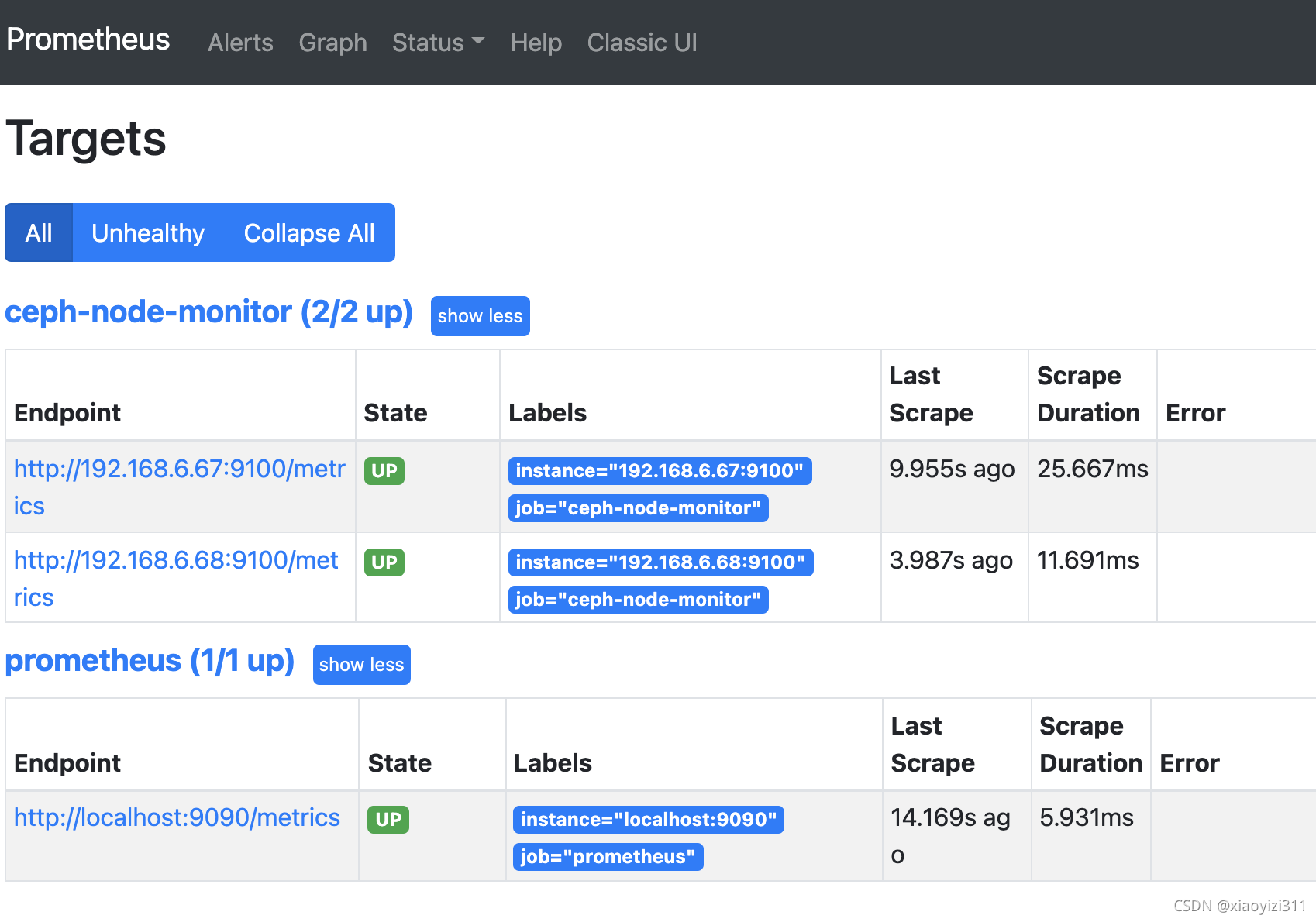1316x922 pixels.
Task: Go to the Alerts page
Action: click(x=240, y=43)
